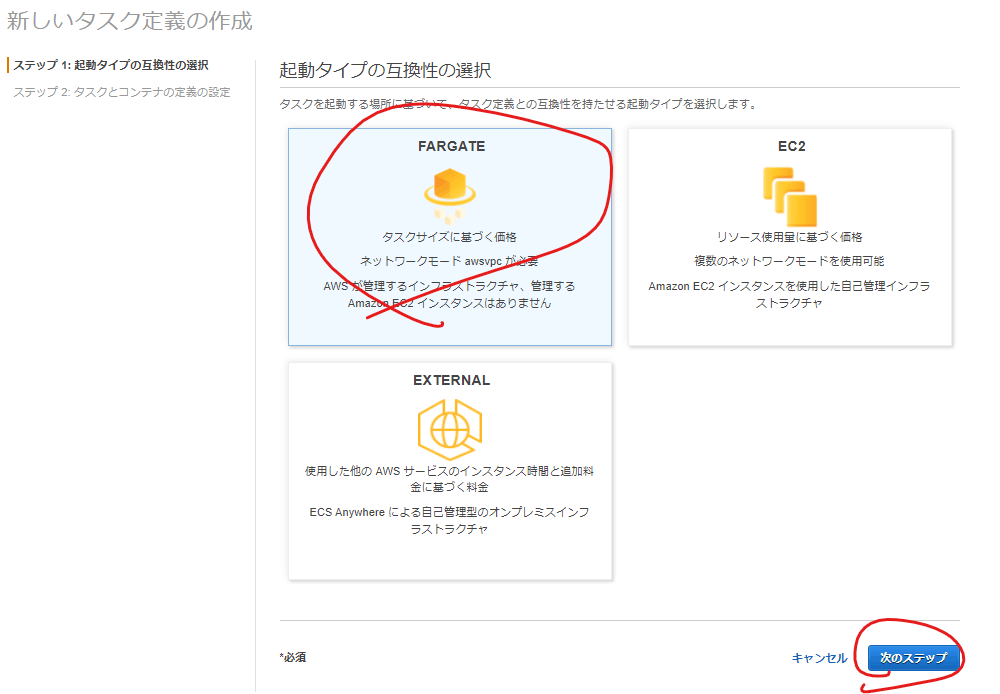
Task: Open ステップ 2: タスクとコンテナの定義の設定
Action: click(122, 92)
